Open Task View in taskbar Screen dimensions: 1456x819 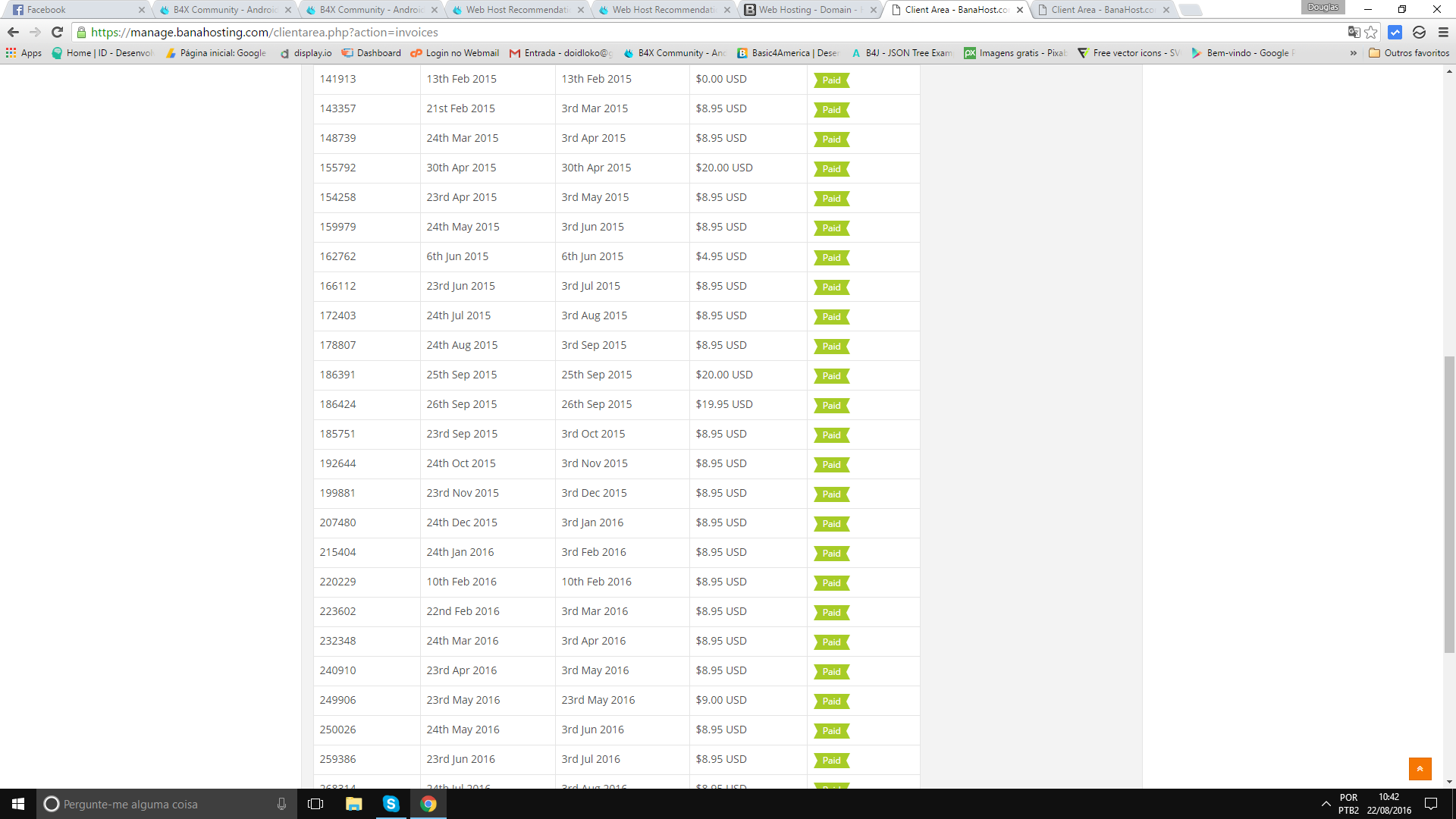click(x=315, y=804)
